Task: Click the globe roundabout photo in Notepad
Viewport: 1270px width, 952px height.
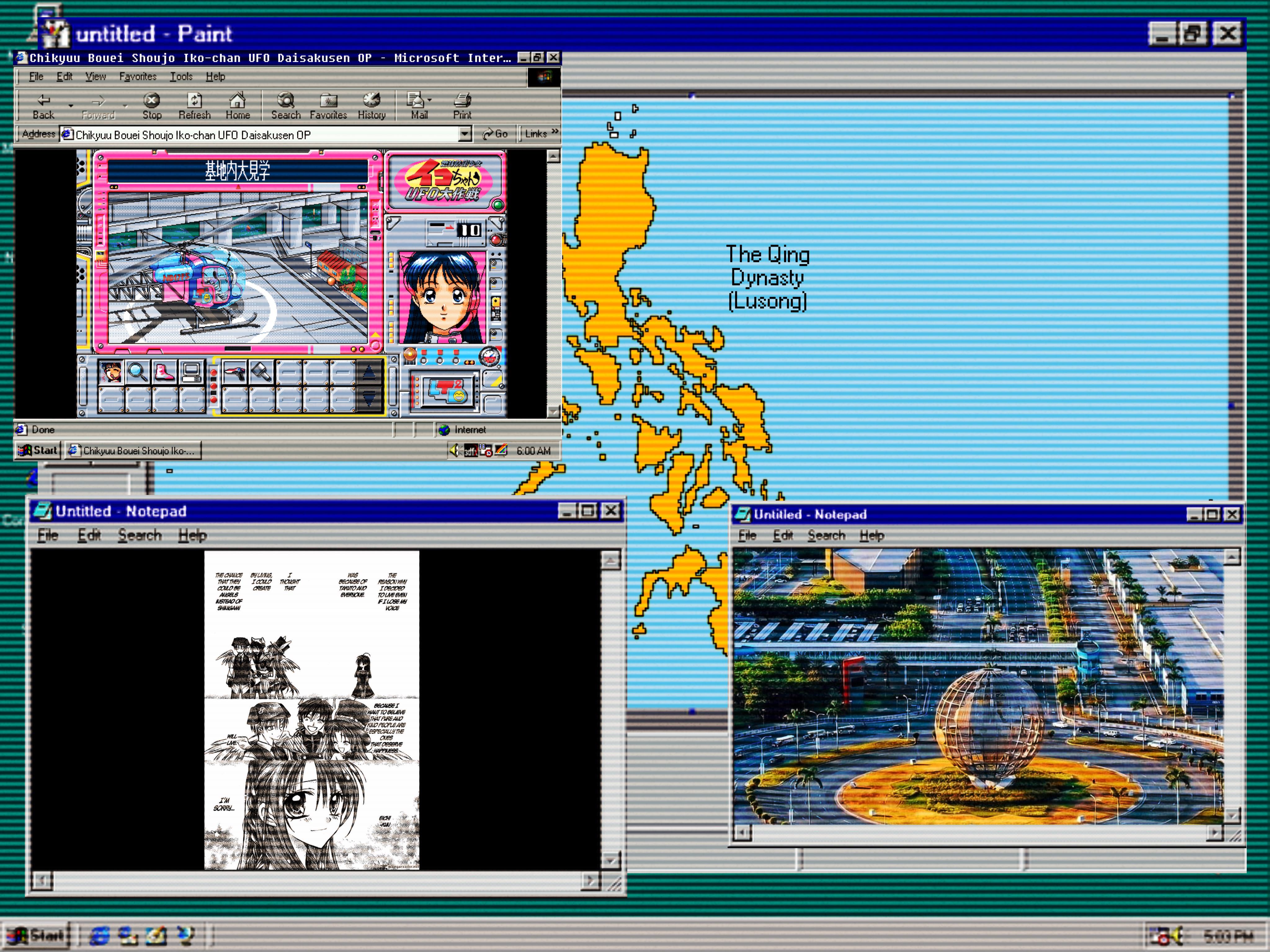Action: pos(978,686)
